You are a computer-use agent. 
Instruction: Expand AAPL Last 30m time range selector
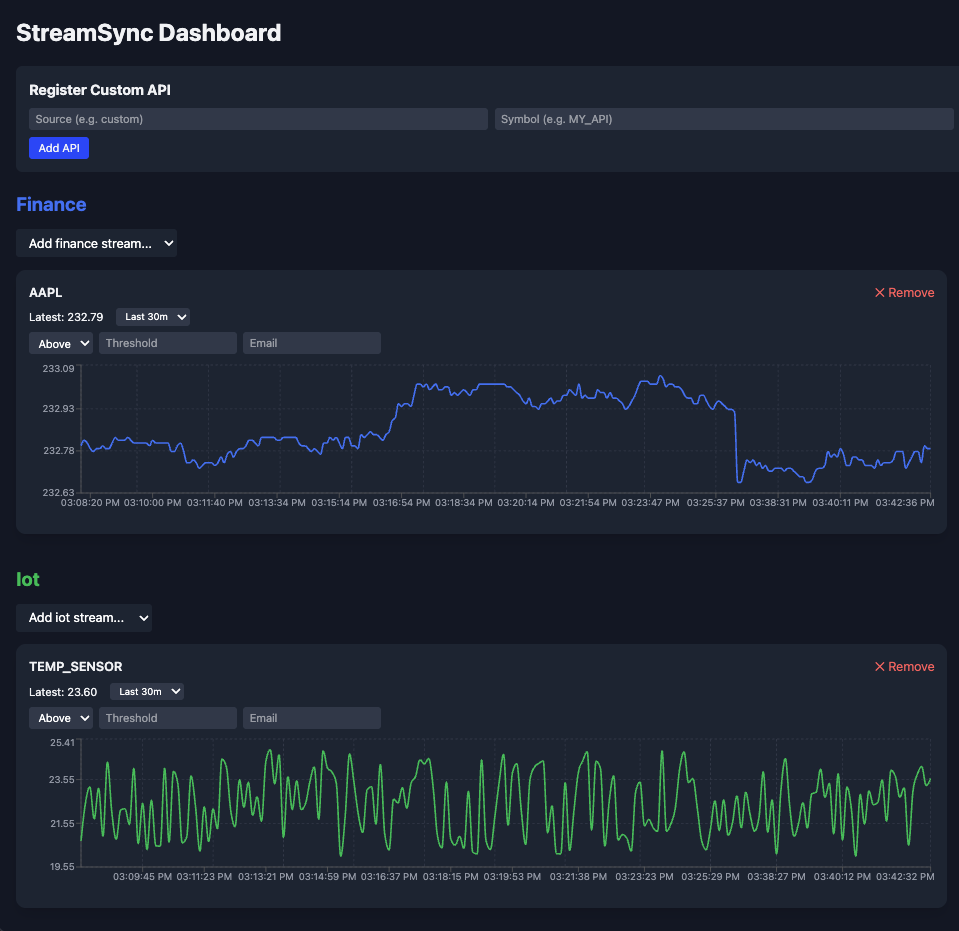[153, 317]
